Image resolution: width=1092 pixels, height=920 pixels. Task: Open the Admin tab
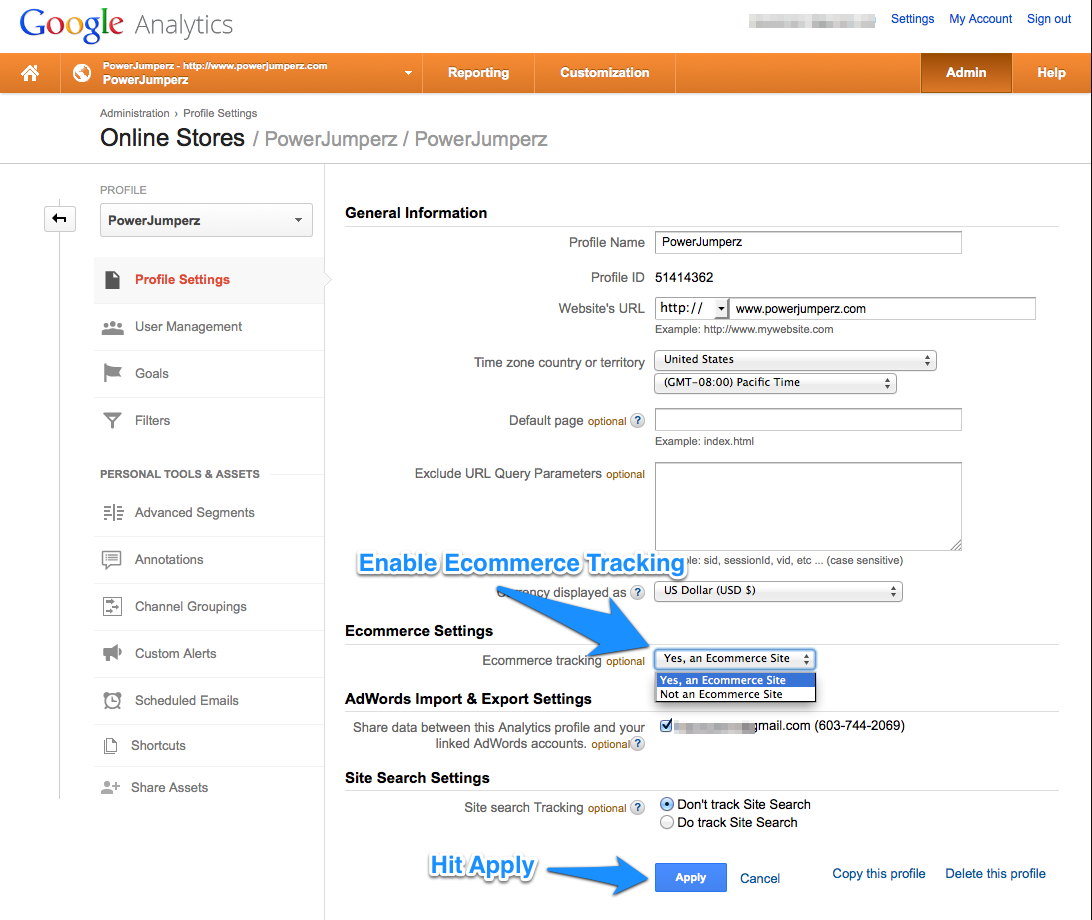click(x=966, y=73)
